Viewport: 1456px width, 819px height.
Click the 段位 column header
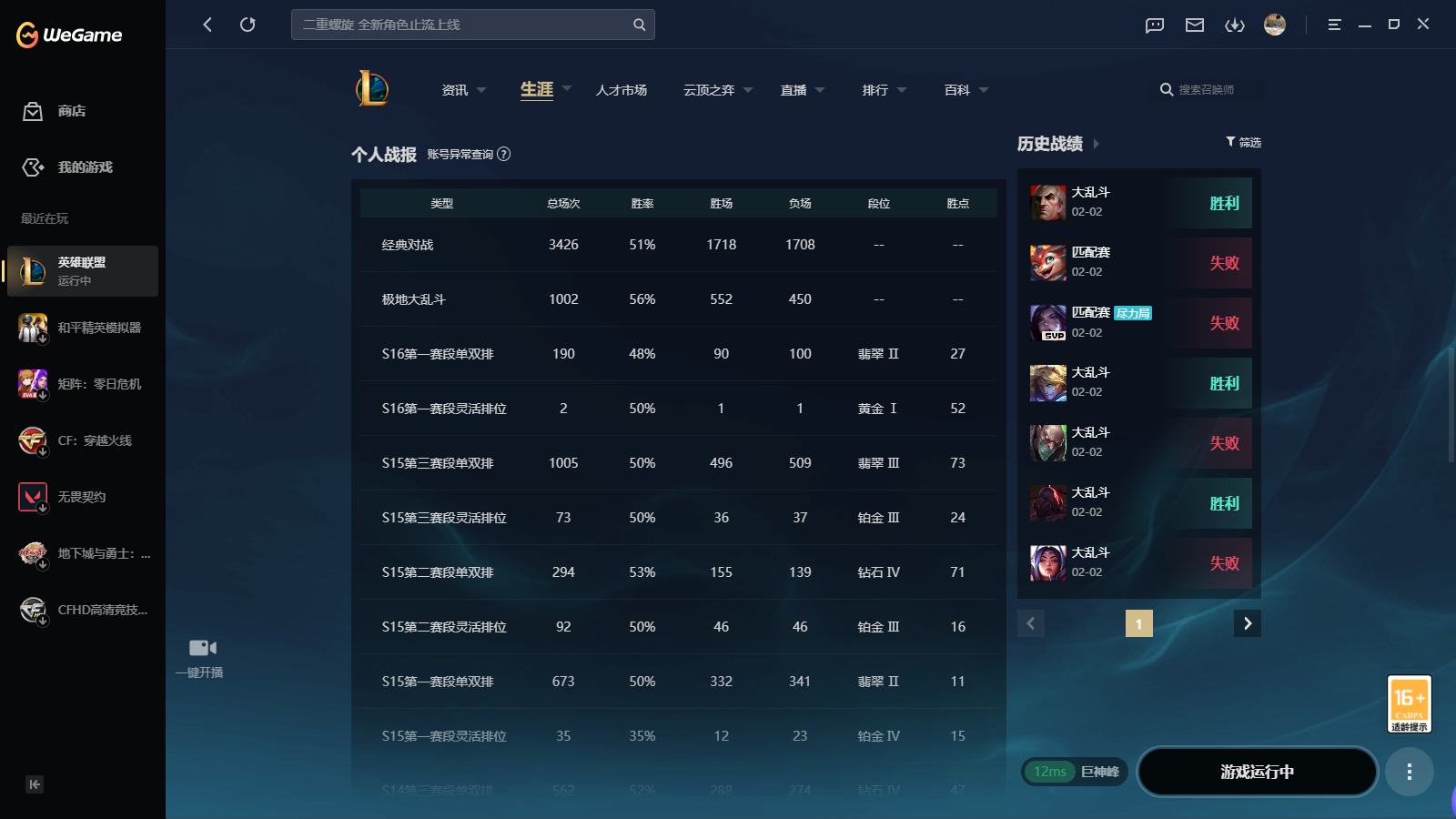pyautogui.click(x=879, y=204)
